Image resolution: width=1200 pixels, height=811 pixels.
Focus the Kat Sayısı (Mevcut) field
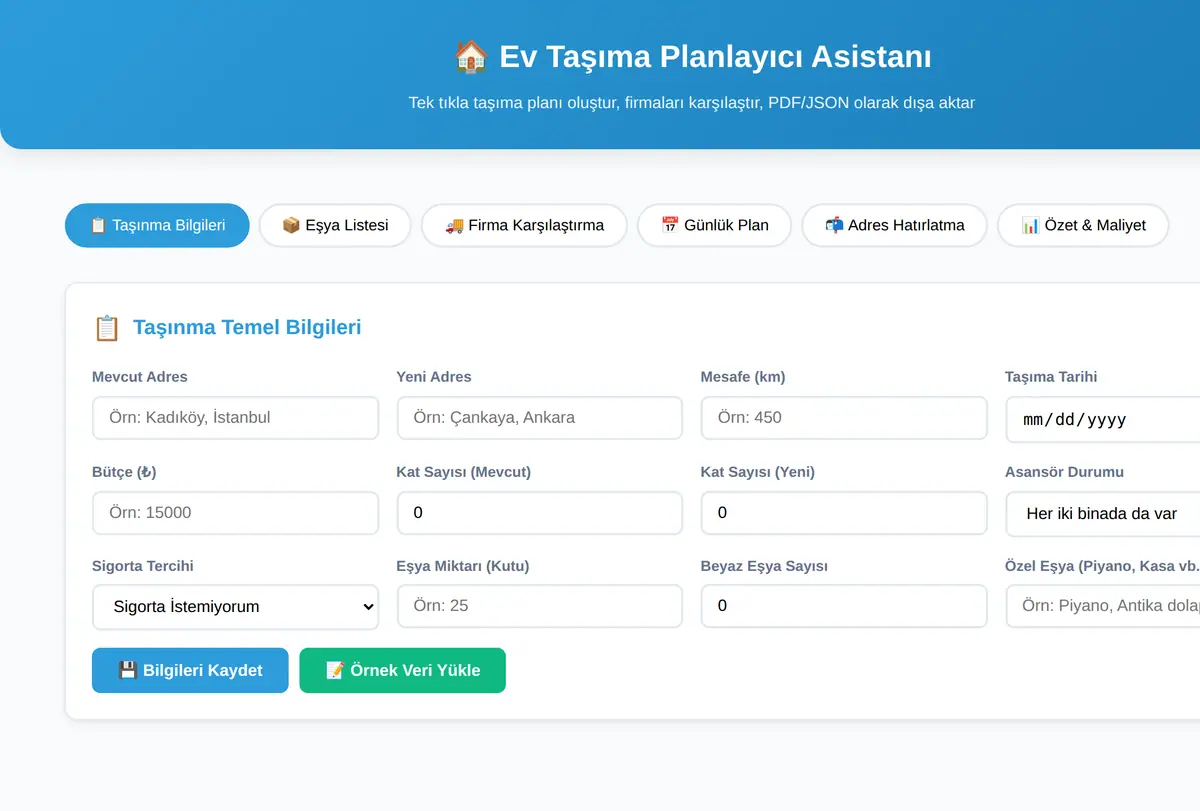tap(540, 513)
